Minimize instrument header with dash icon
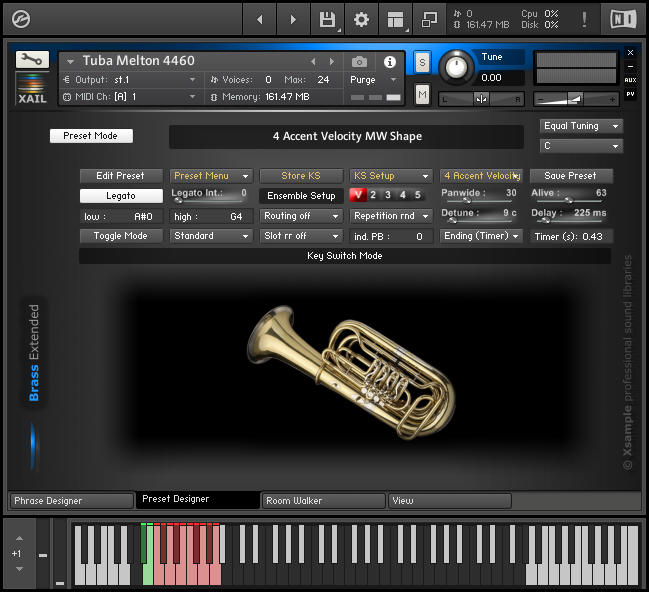Screen dimensions: 649x592 pos(630,66)
